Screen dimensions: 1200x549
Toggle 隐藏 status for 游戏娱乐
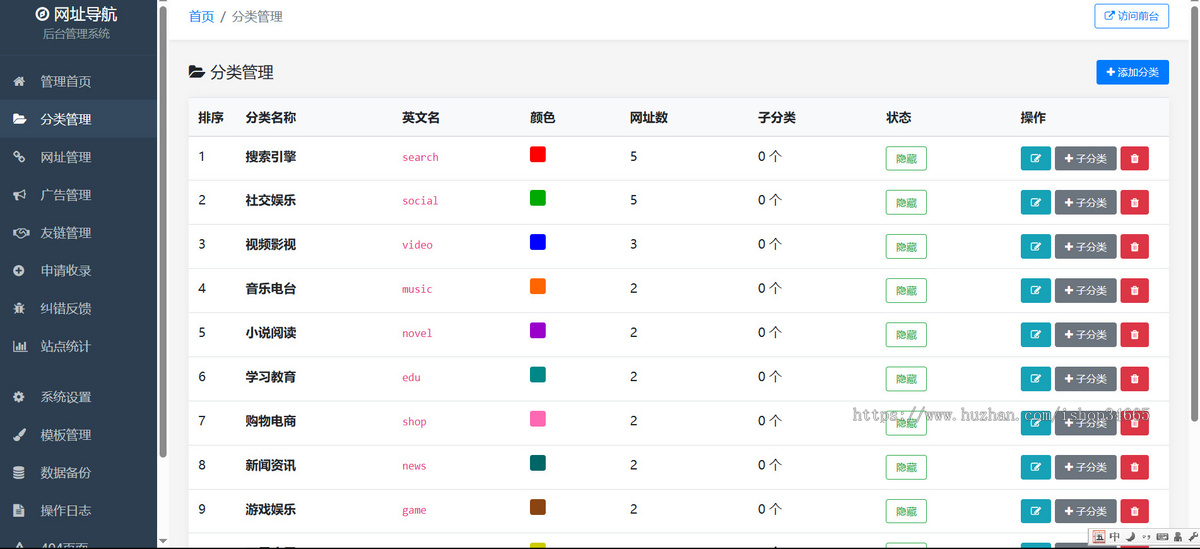click(906, 510)
